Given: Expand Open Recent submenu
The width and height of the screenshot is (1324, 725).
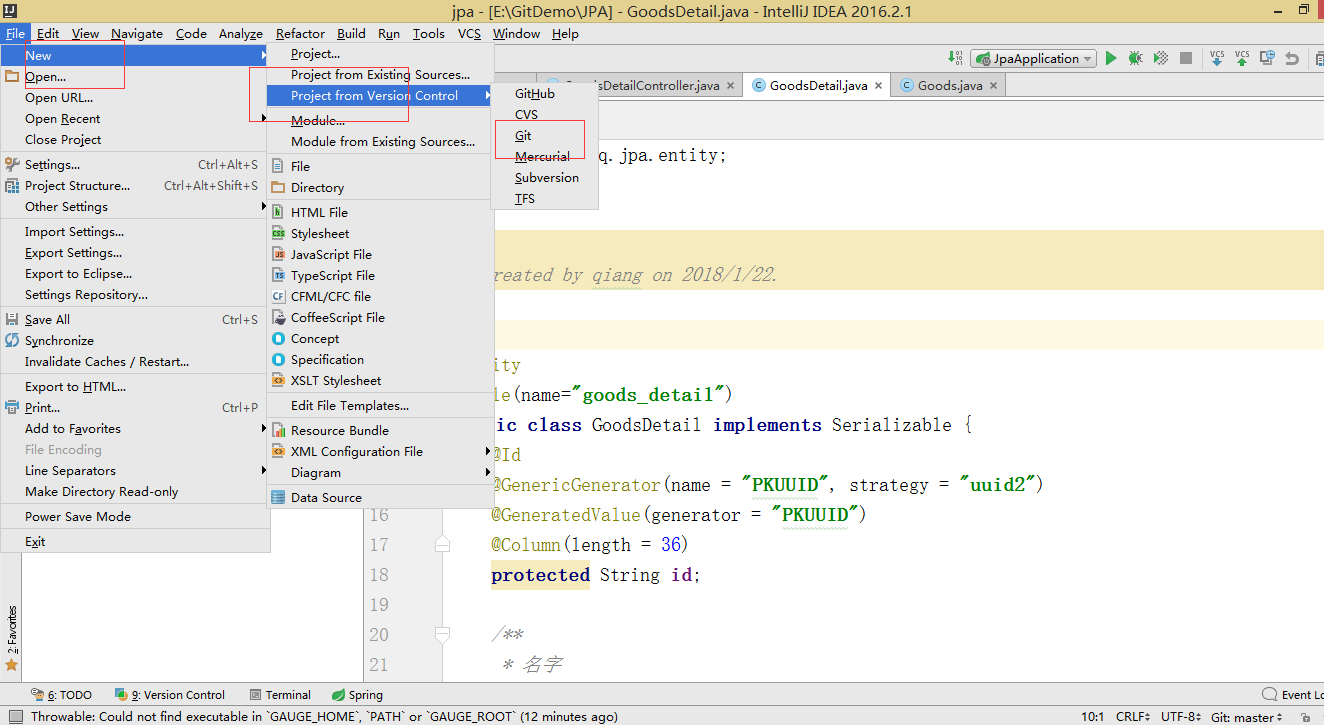Looking at the screenshot, I should (x=135, y=119).
